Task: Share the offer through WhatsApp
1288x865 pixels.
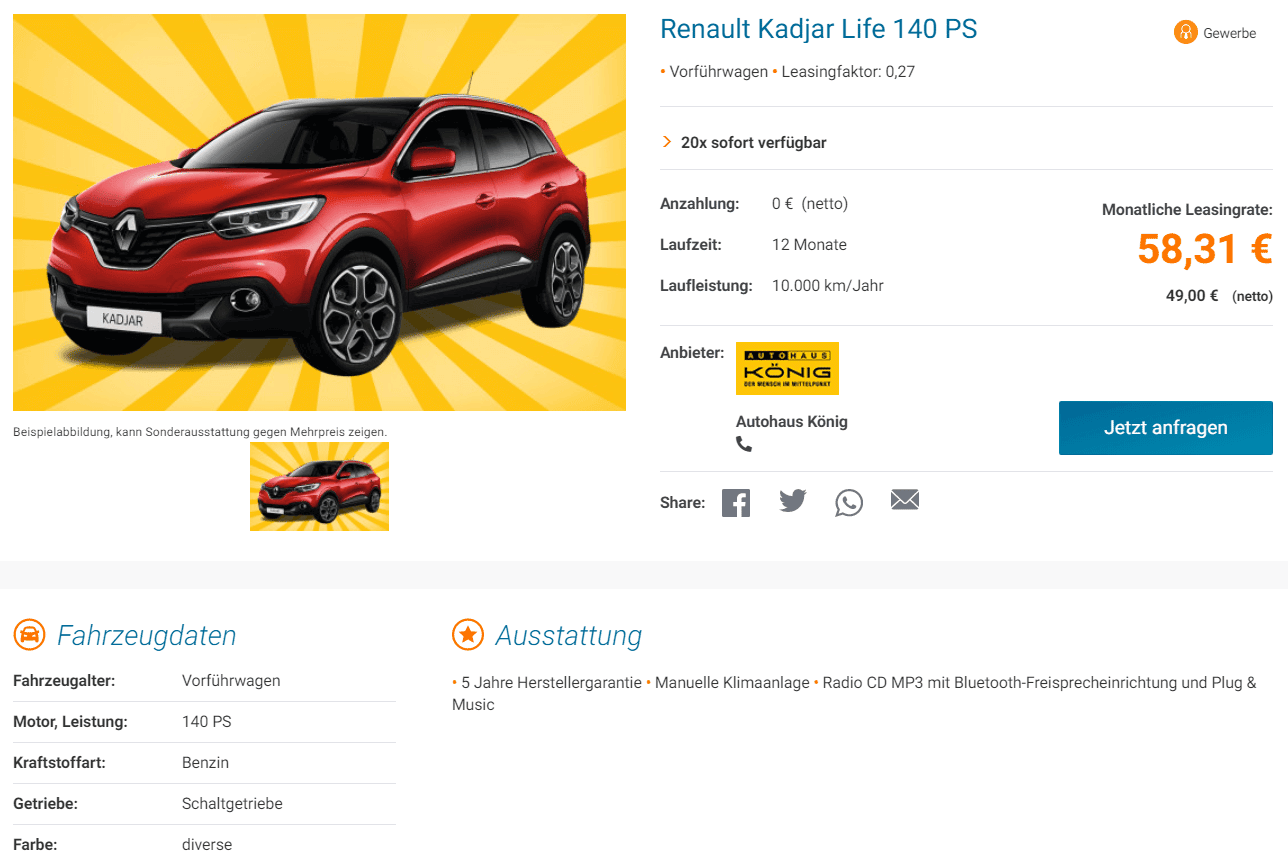Action: click(x=849, y=502)
